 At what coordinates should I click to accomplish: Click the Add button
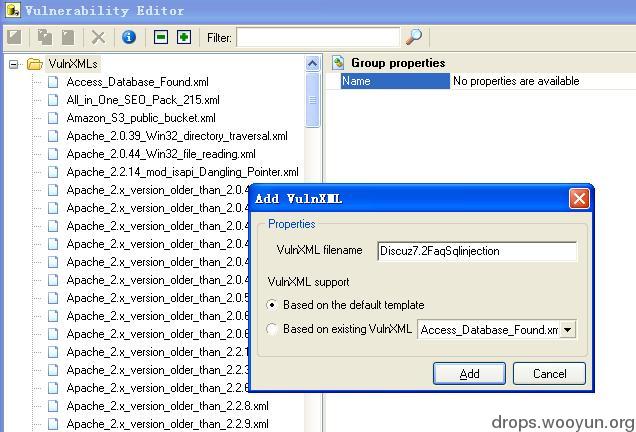point(469,374)
